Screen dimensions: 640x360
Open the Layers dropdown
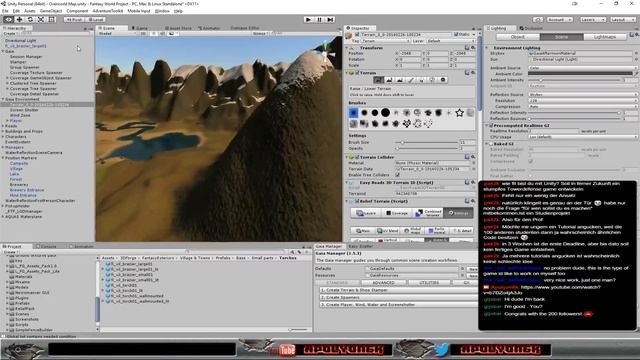point(592,19)
